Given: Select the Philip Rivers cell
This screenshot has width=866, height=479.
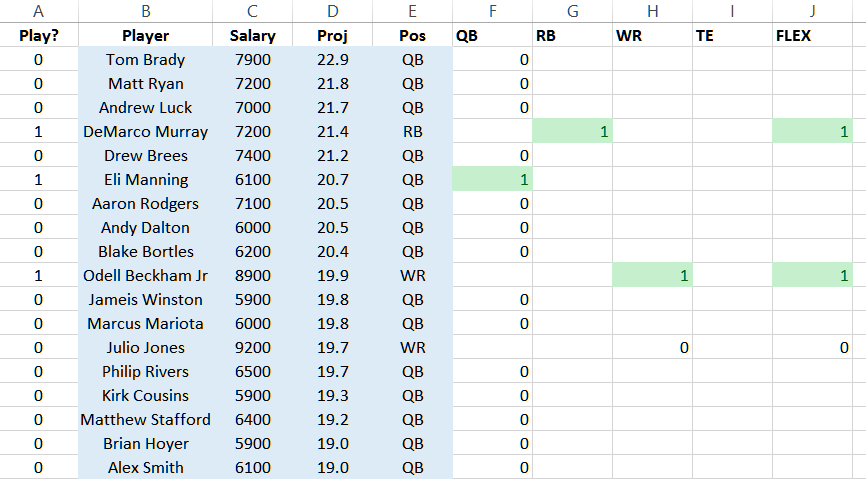Looking at the screenshot, I should (x=145, y=372).
